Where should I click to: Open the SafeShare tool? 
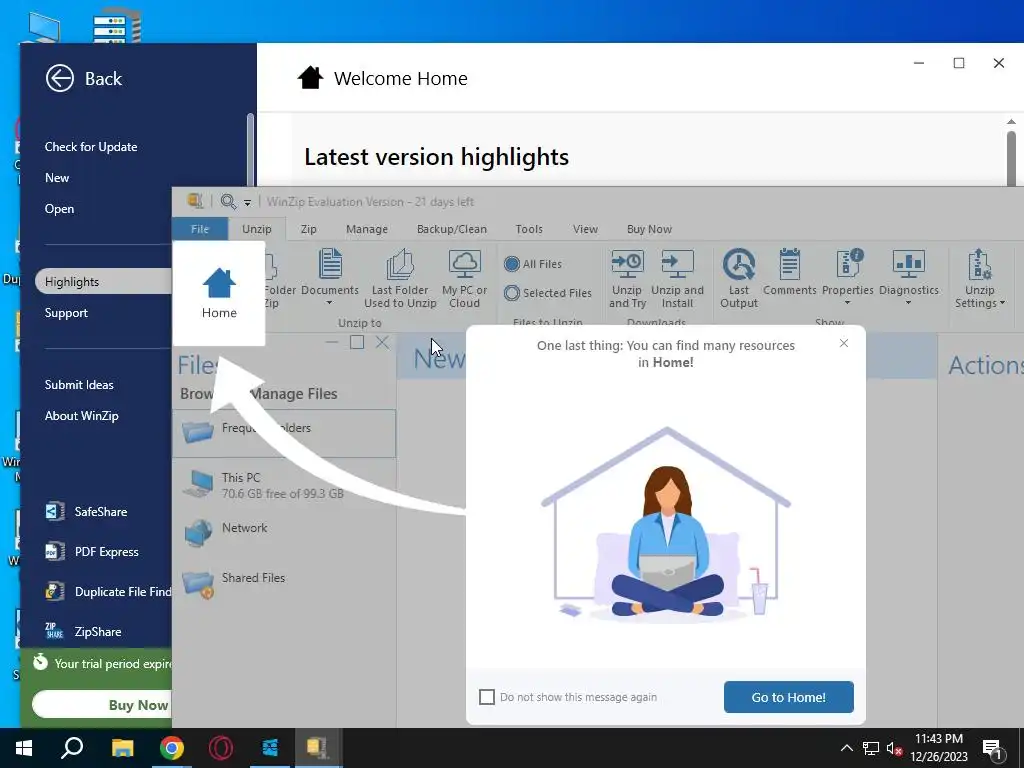click(x=86, y=511)
